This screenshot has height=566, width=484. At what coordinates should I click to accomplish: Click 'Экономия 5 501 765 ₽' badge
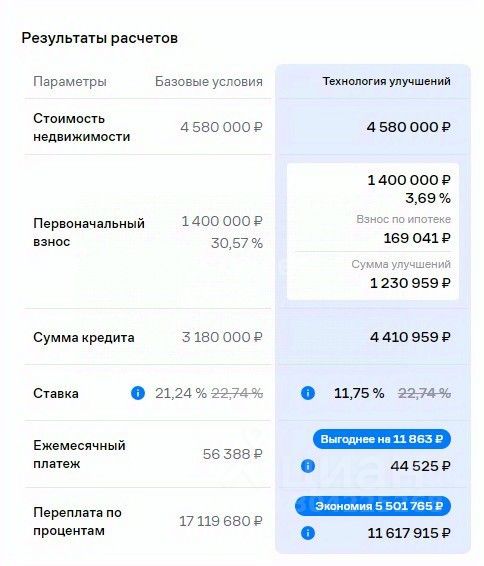(373, 506)
